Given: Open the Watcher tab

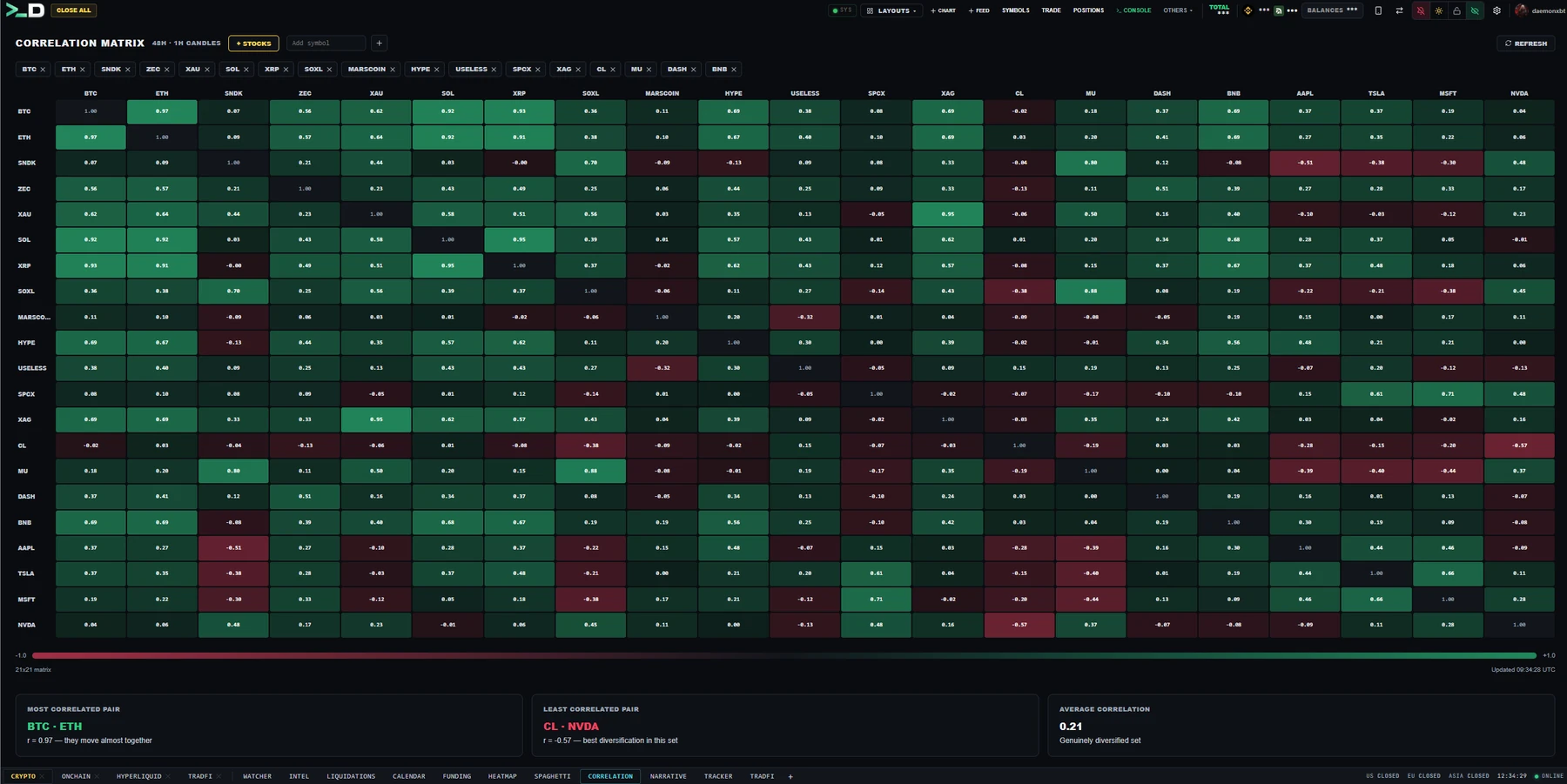Looking at the screenshot, I should [257, 776].
